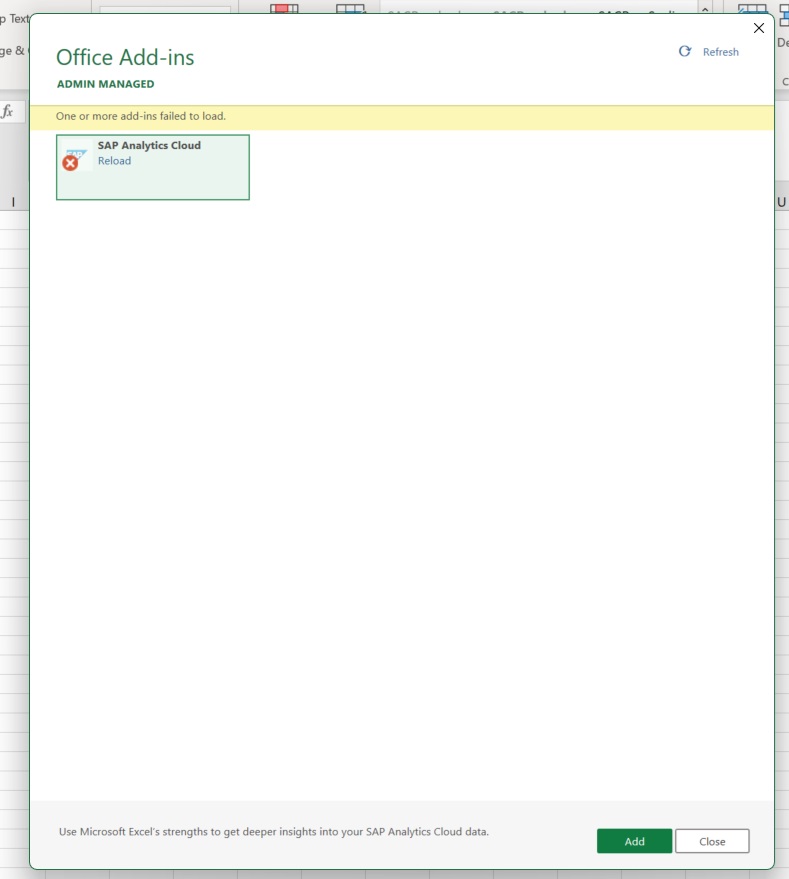The width and height of the screenshot is (789, 879).
Task: Click the 'One or more add-ins failed to load' message
Action: click(x=141, y=116)
